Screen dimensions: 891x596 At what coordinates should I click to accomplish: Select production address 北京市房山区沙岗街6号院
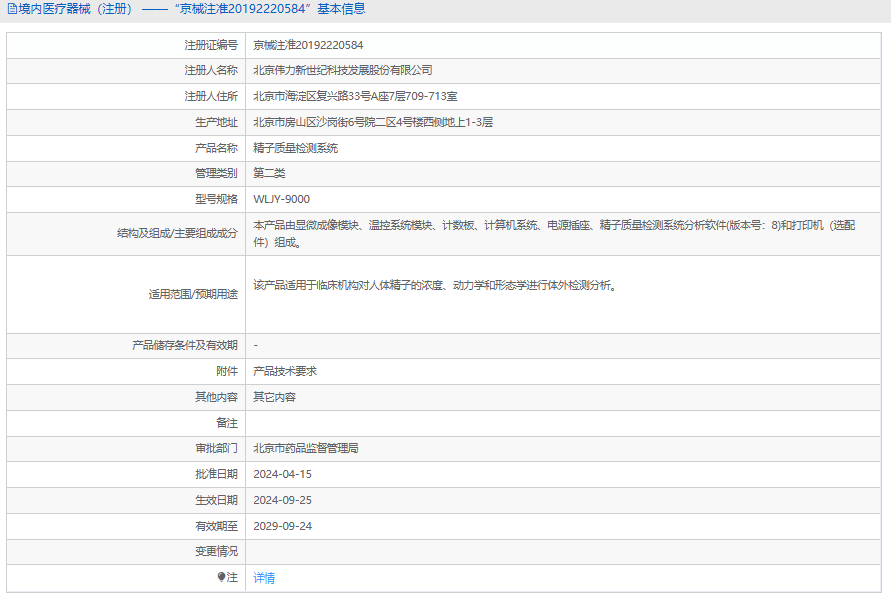(x=373, y=122)
